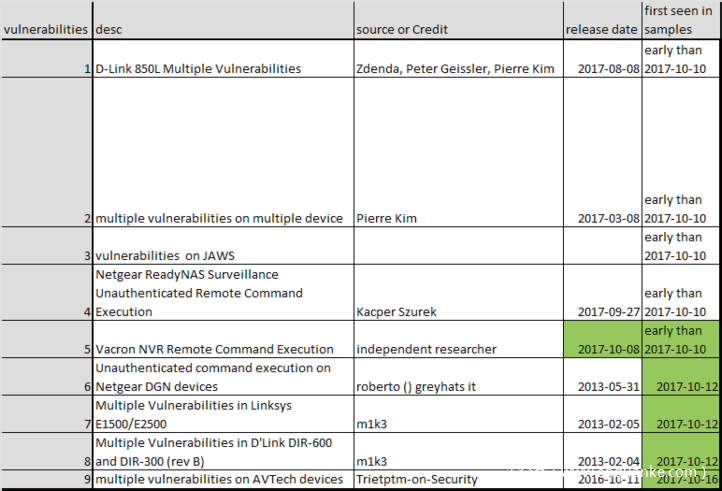Select release date 2017-03-08

[602, 152]
